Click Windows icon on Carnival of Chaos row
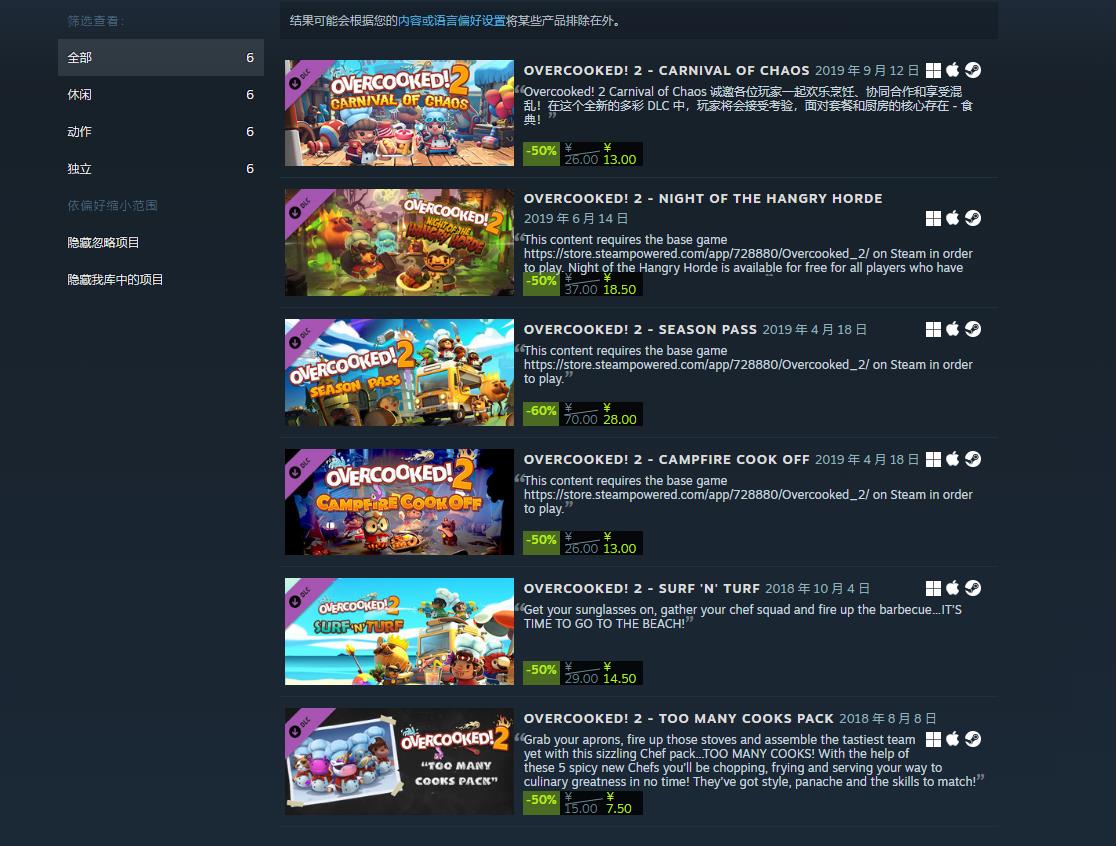 click(x=933, y=70)
